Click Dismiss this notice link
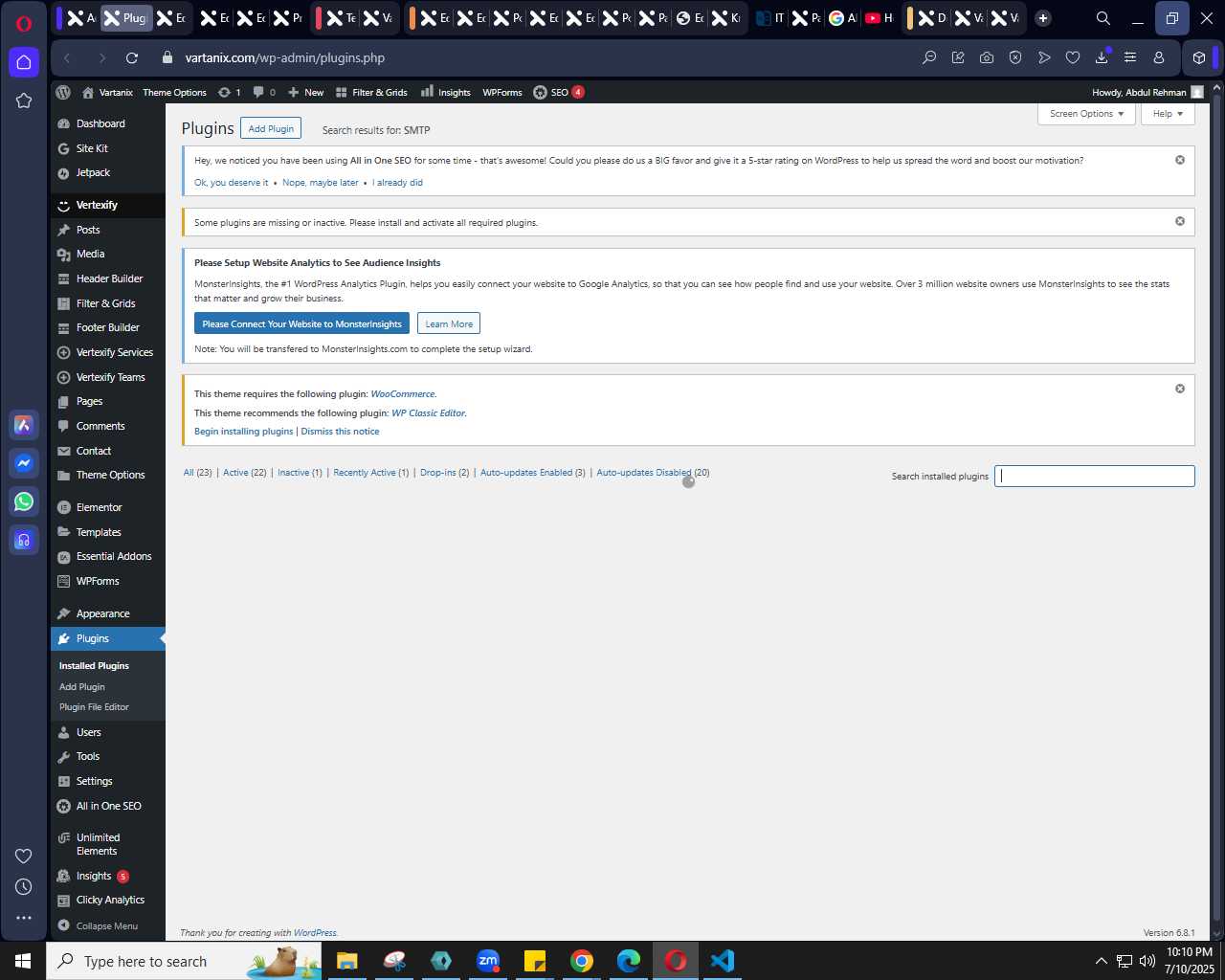The image size is (1225, 980). (340, 432)
